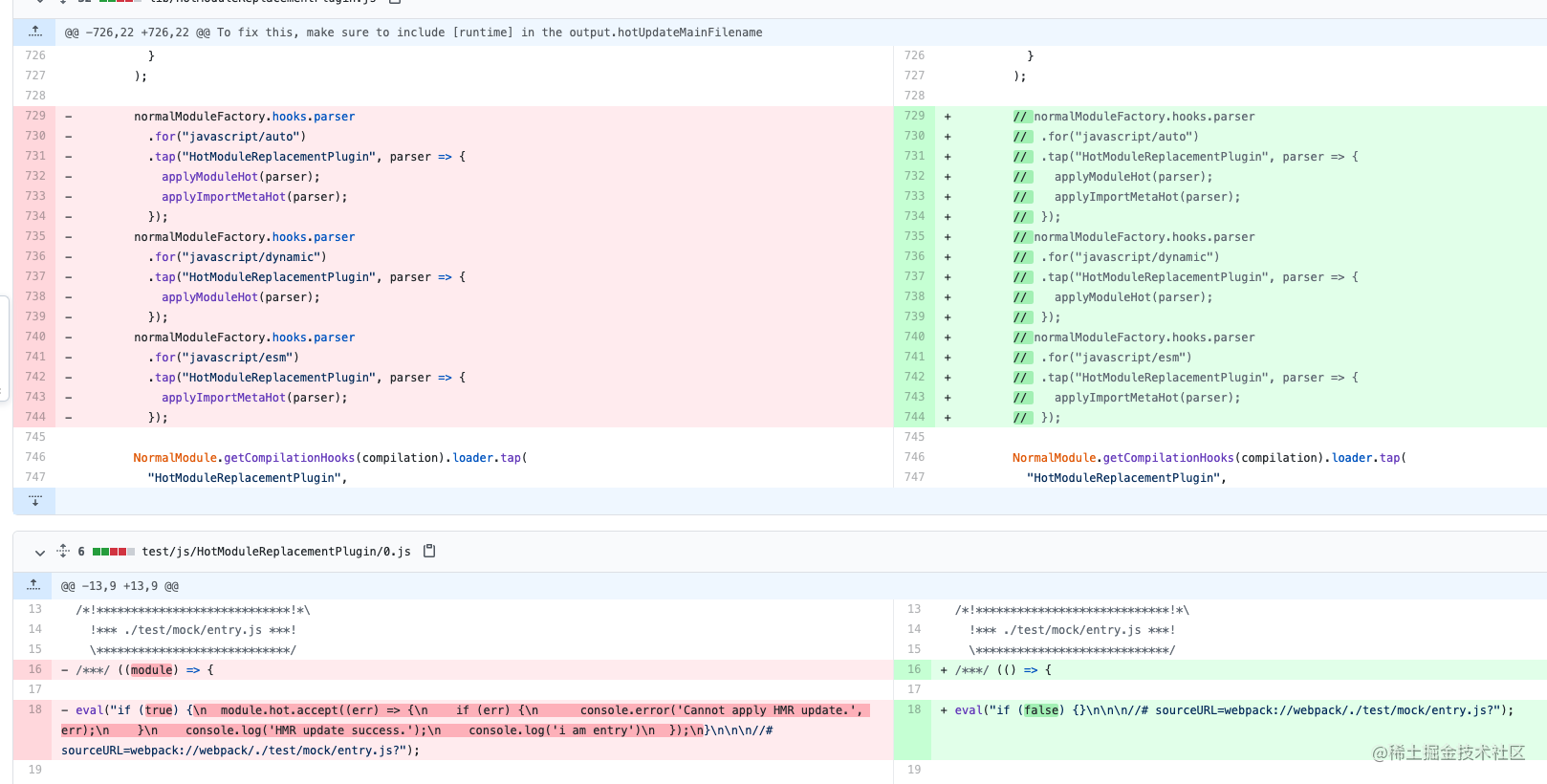Click removed line '.for("javascript/dynamic")'
Screen dimensions: 1547x784
click(237, 257)
